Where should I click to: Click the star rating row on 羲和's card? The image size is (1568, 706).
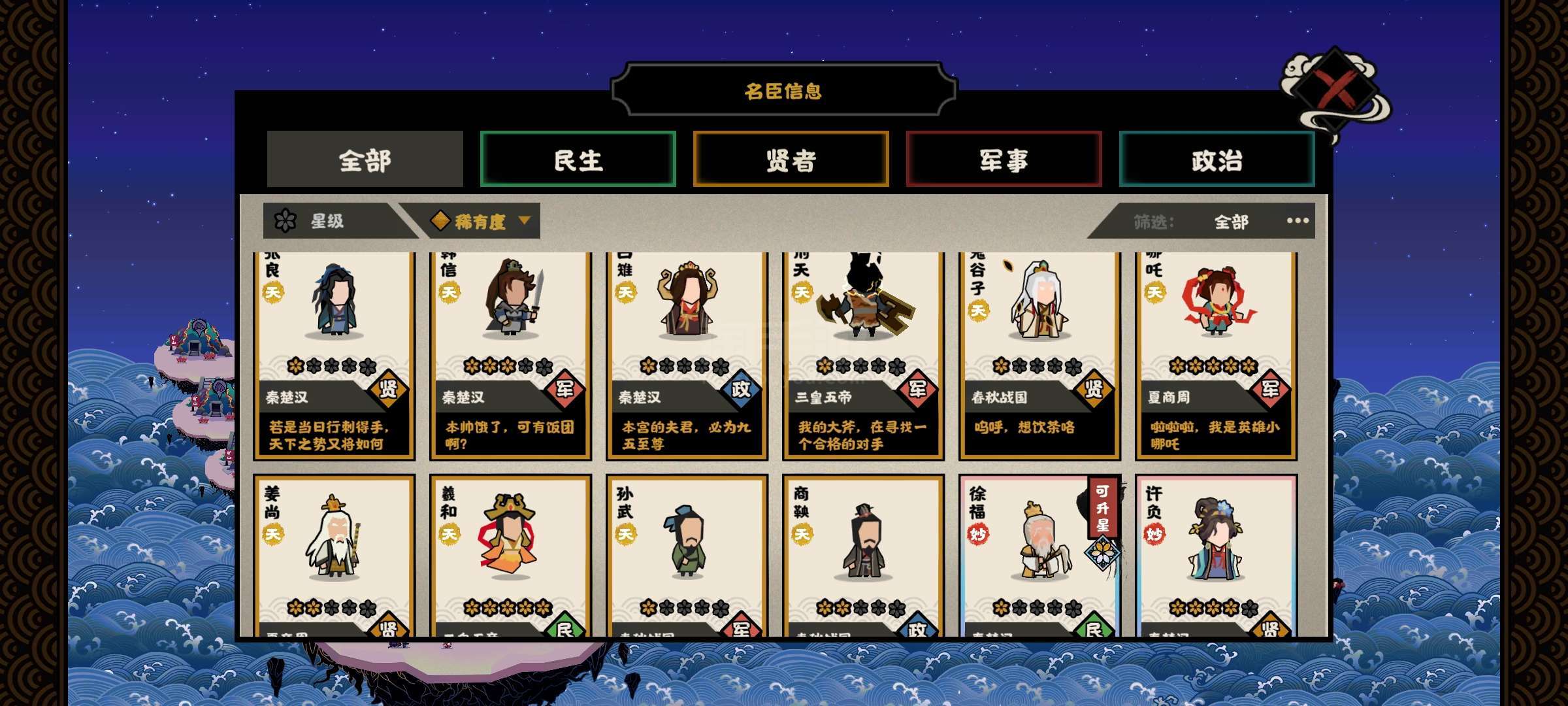[508, 609]
